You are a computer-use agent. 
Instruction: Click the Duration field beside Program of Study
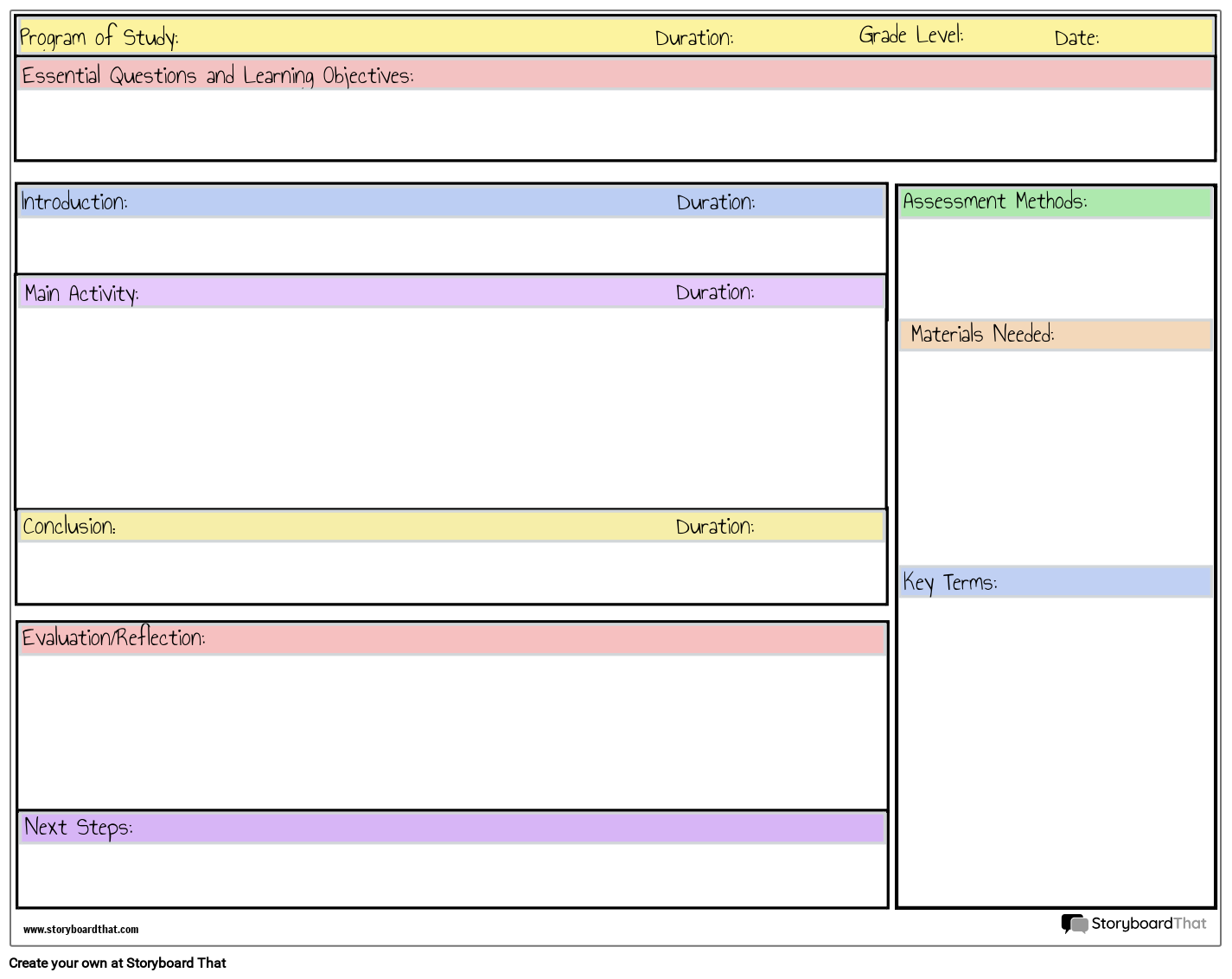coord(693,38)
